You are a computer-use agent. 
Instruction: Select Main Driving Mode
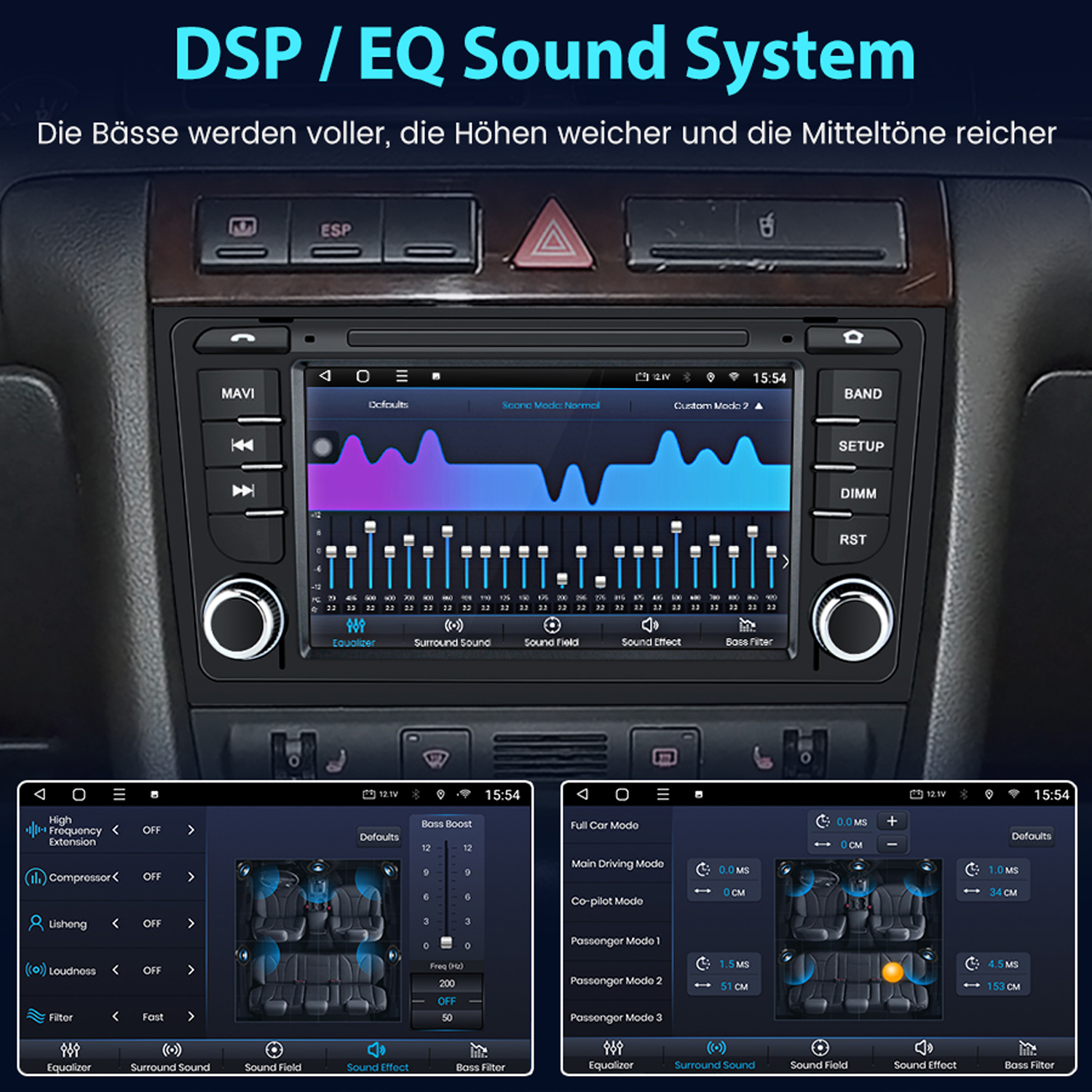click(617, 863)
